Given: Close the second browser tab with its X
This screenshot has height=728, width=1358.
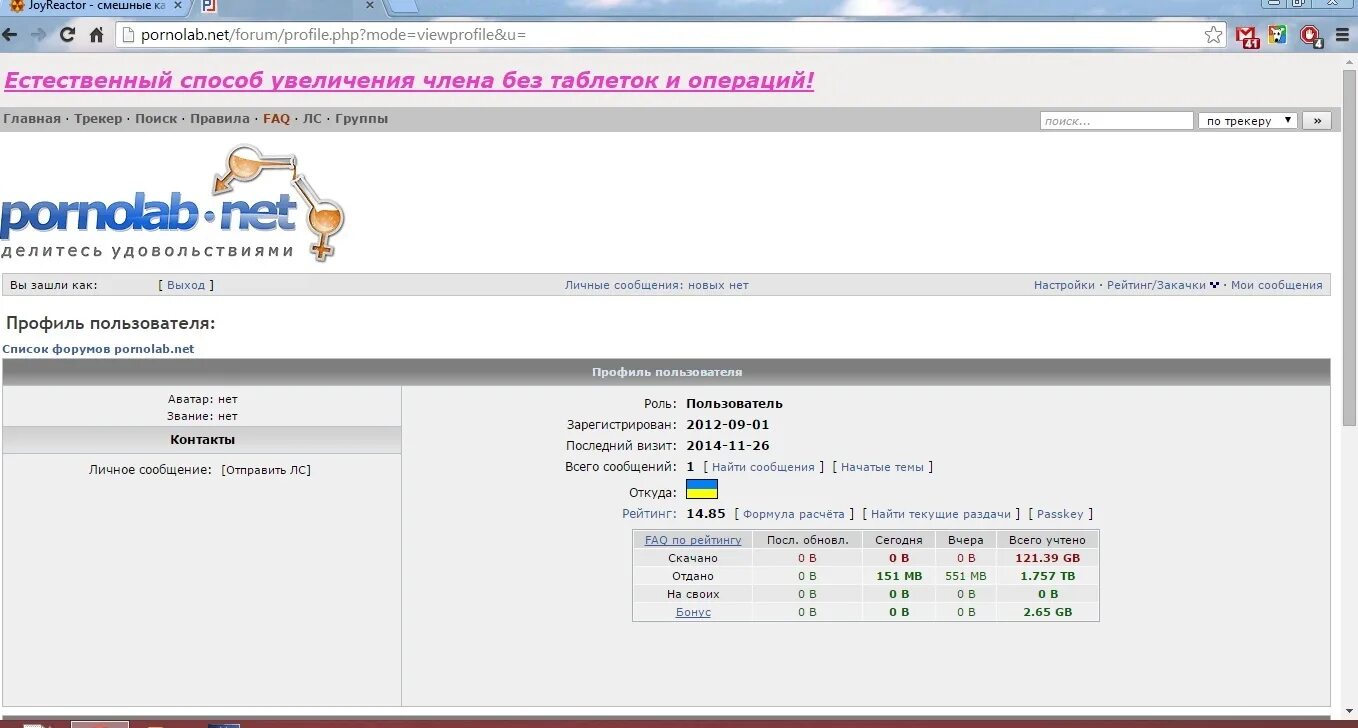Looking at the screenshot, I should coord(369,5).
